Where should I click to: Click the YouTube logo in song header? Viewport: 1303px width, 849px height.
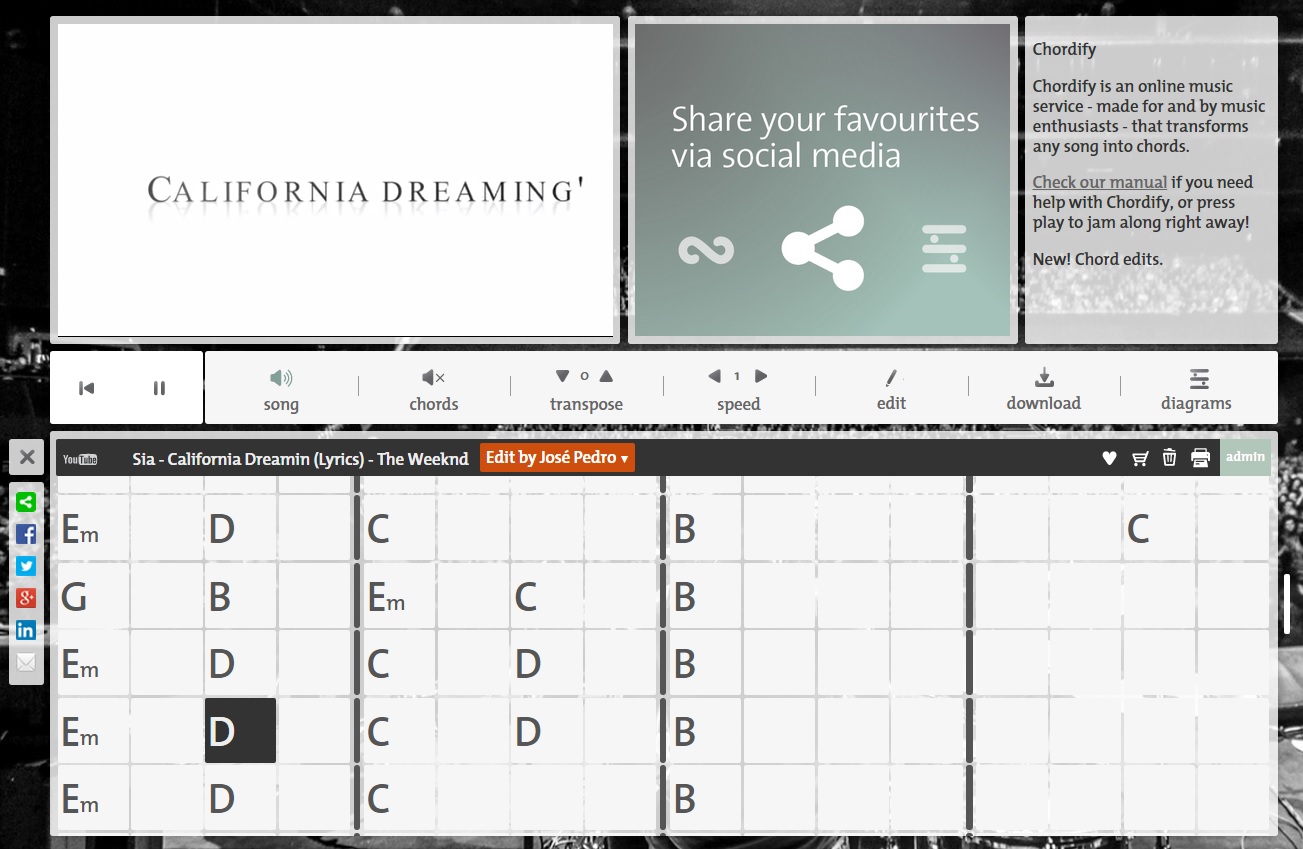coord(80,459)
